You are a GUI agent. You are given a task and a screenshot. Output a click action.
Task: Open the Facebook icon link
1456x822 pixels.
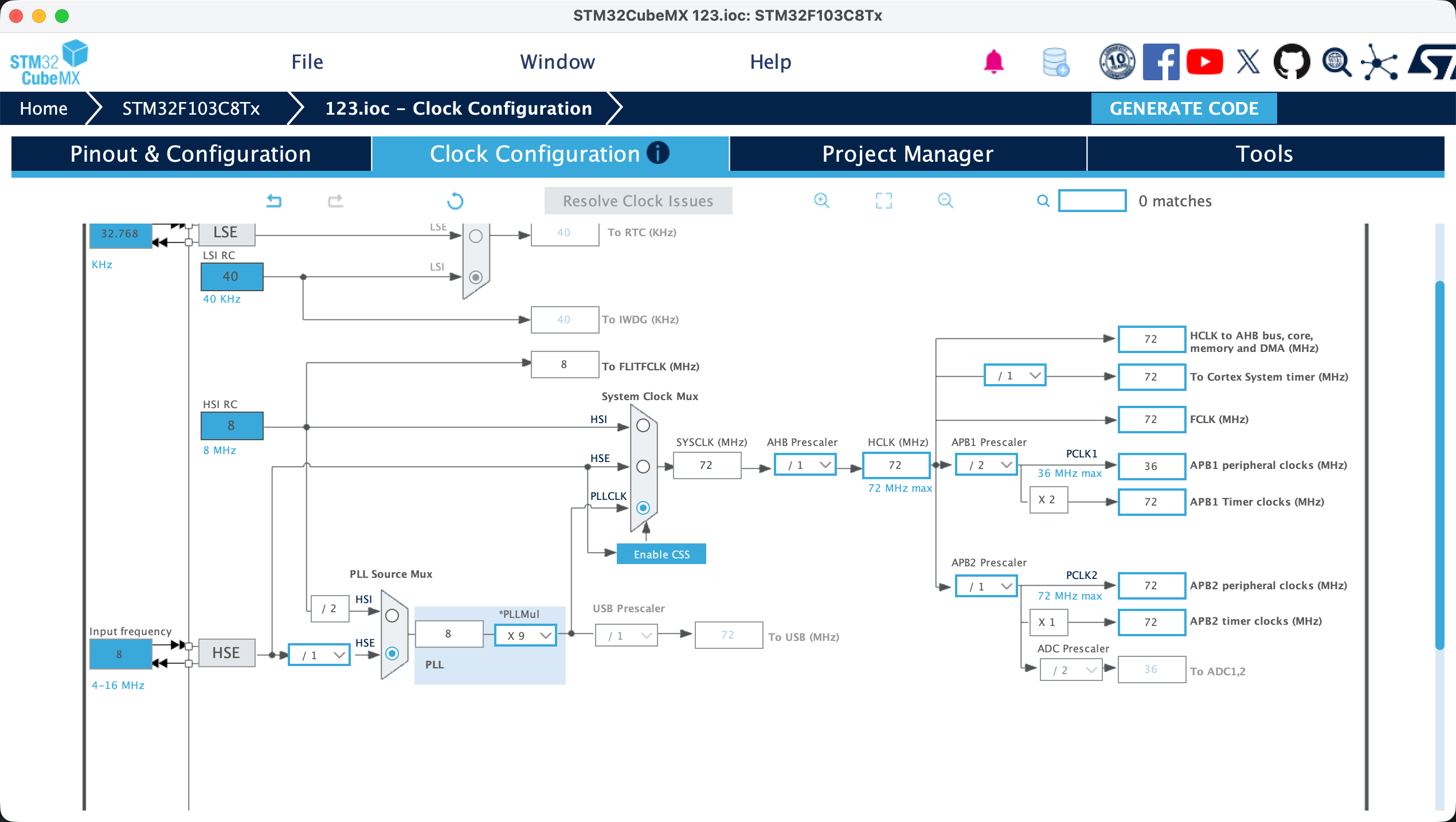pyautogui.click(x=1161, y=61)
